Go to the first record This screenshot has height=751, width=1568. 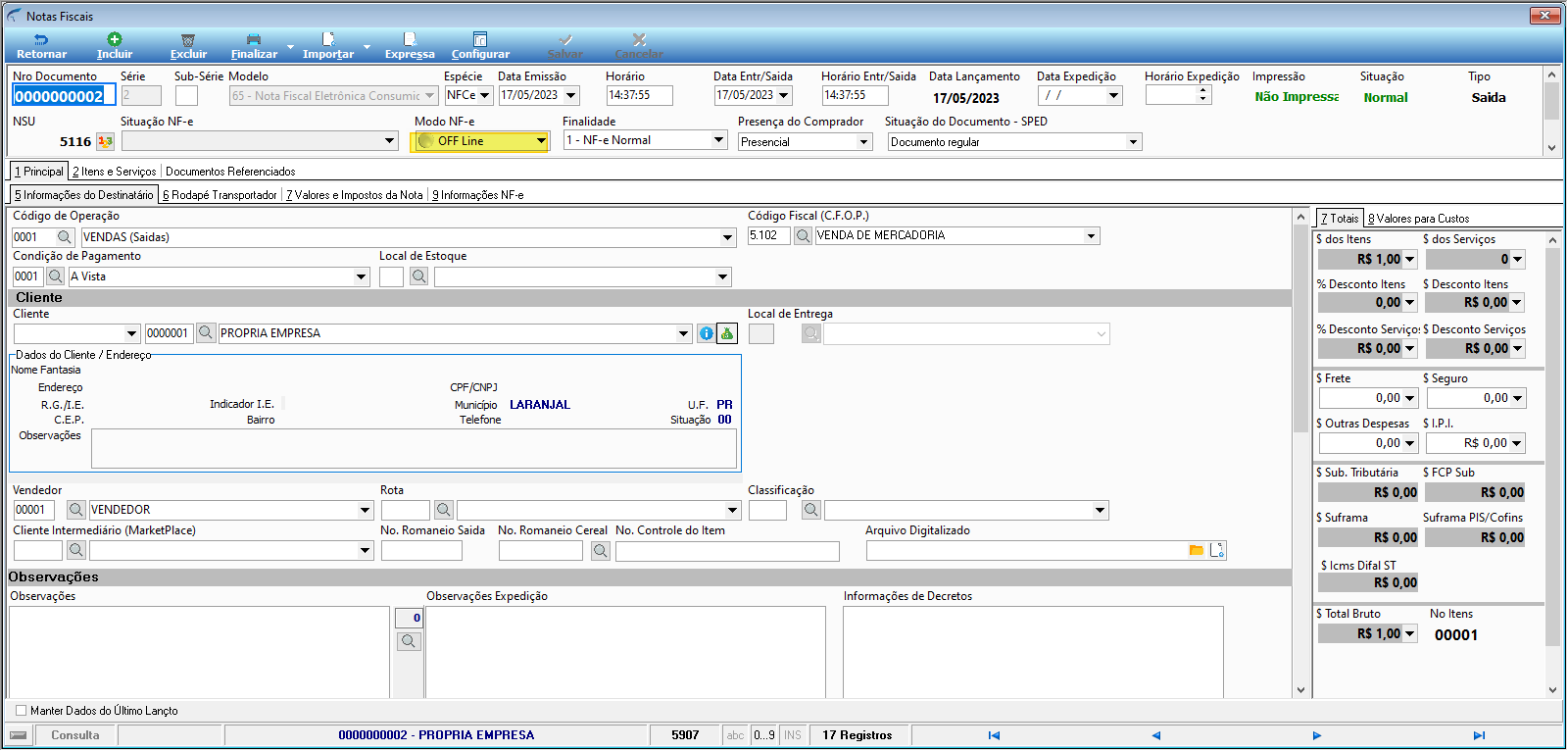pos(994,735)
